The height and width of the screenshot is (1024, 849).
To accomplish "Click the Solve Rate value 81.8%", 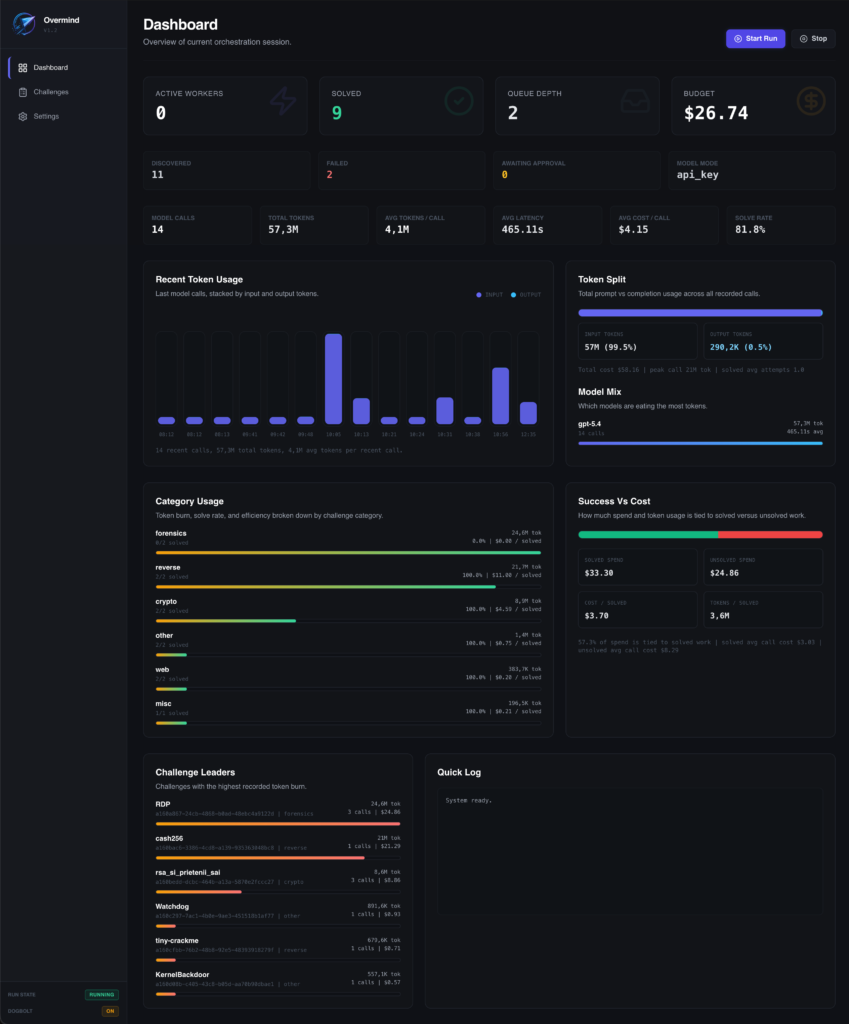I will coord(750,229).
